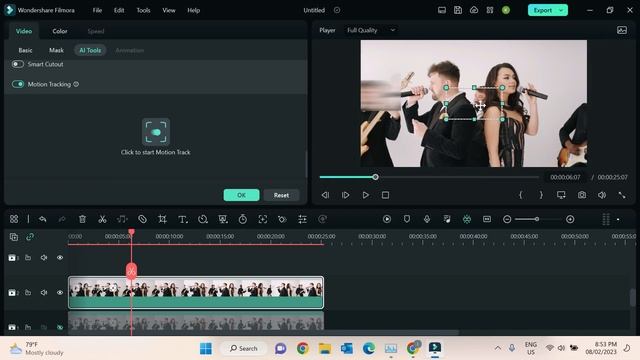This screenshot has height=360, width=640.
Task: Switch to the Mask sub-tab
Action: click(56, 50)
